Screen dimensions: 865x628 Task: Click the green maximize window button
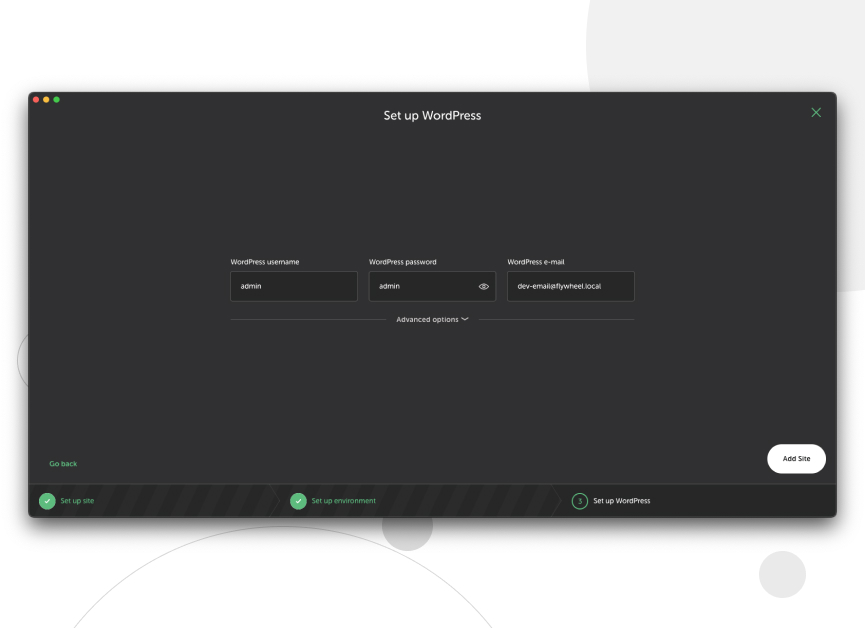coord(56,100)
